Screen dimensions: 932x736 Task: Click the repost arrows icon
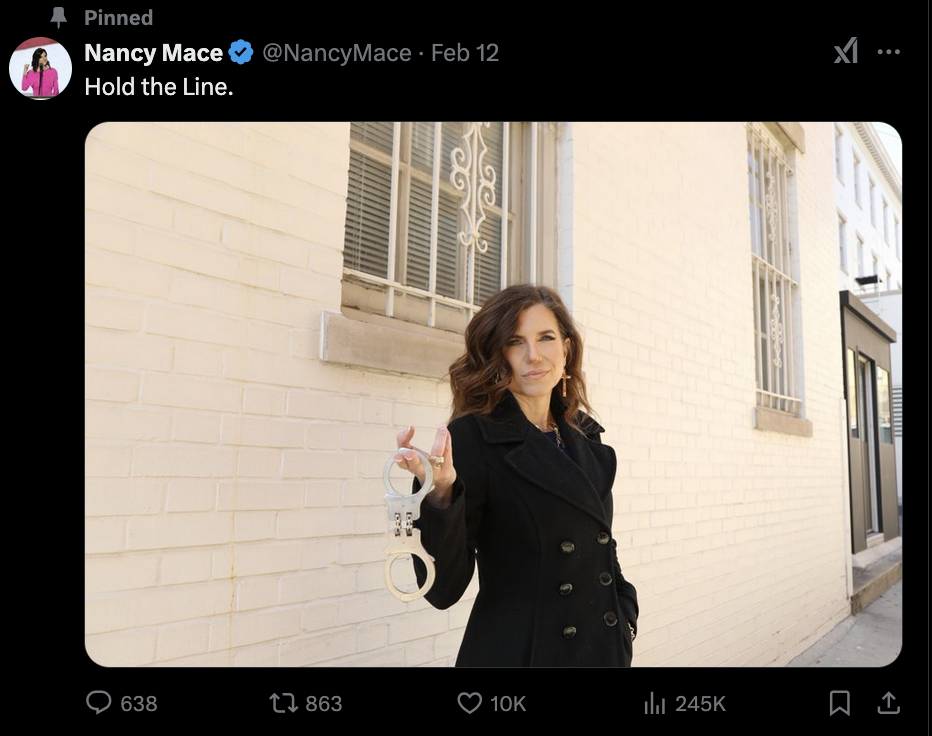[x=284, y=703]
